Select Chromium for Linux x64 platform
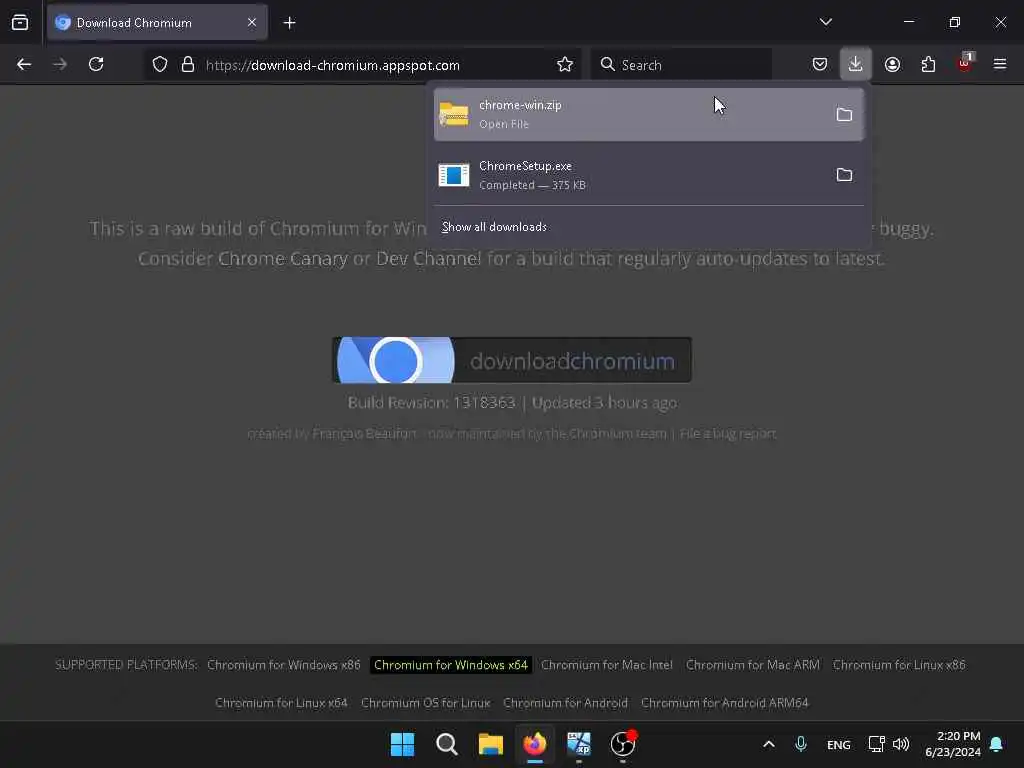 [x=281, y=703]
